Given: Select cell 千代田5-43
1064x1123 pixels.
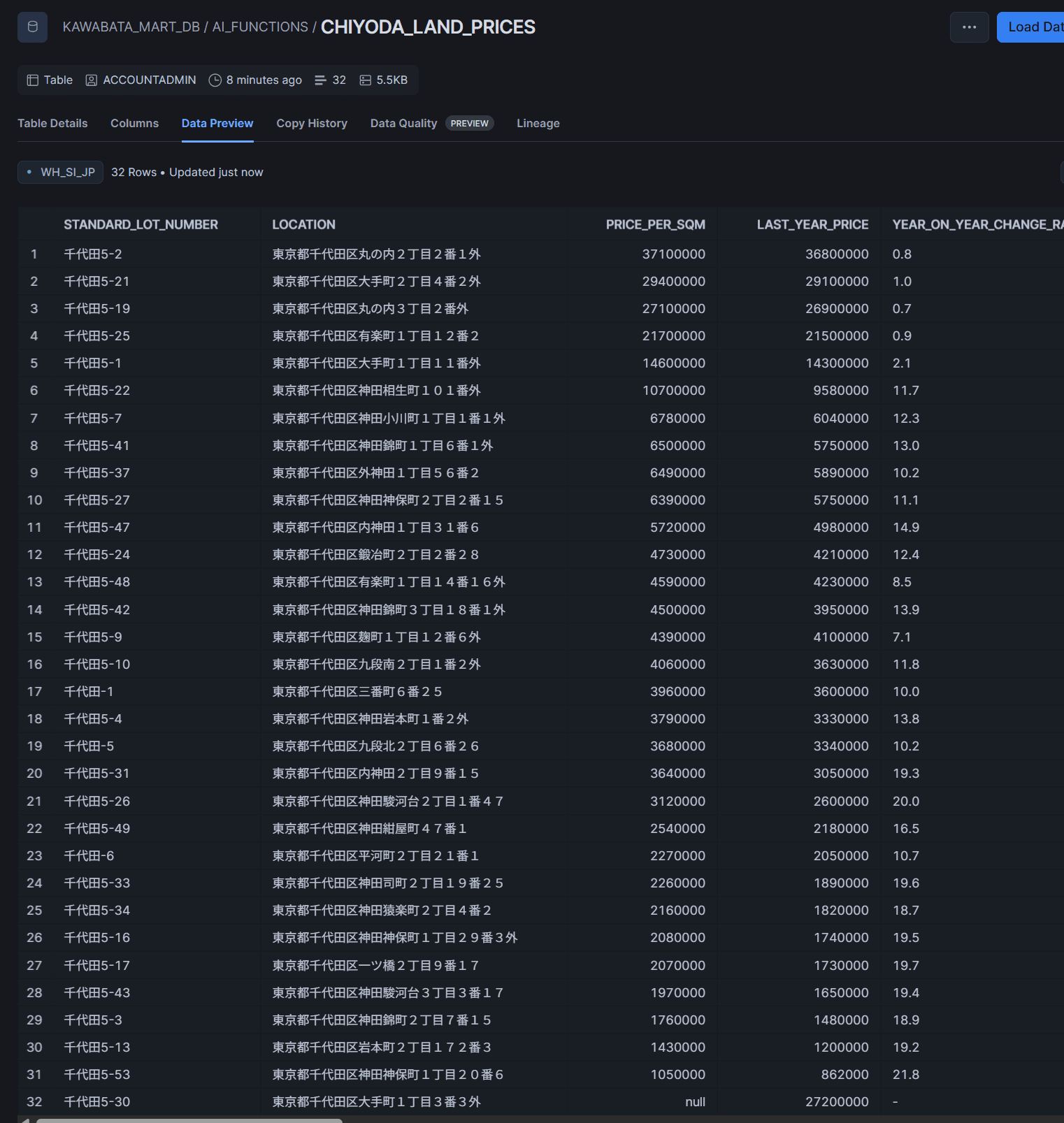Looking at the screenshot, I should (x=96, y=992).
